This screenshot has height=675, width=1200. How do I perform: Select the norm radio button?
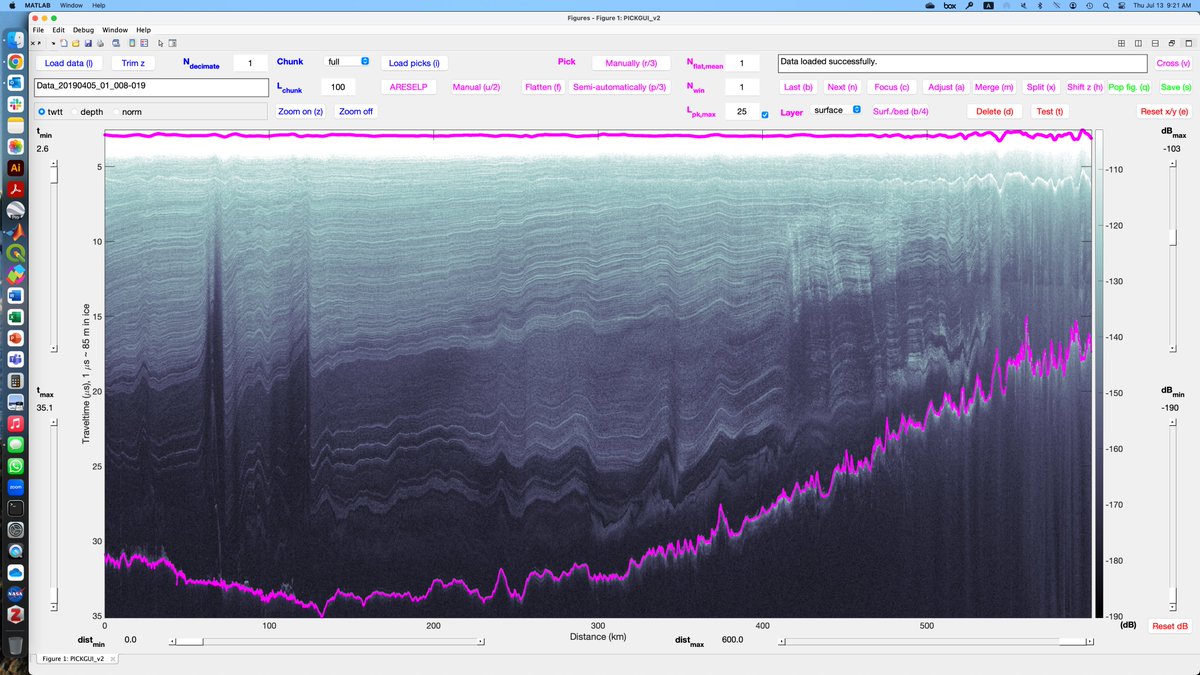click(116, 111)
